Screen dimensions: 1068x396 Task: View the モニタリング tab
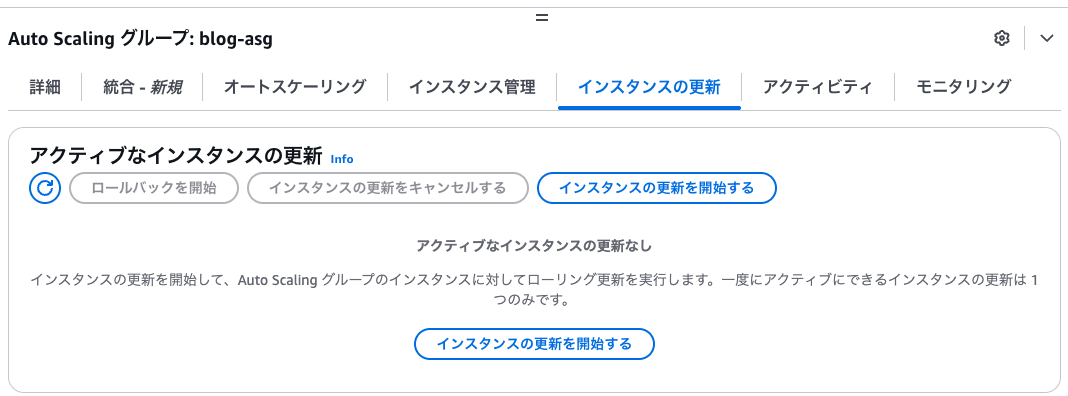[963, 87]
